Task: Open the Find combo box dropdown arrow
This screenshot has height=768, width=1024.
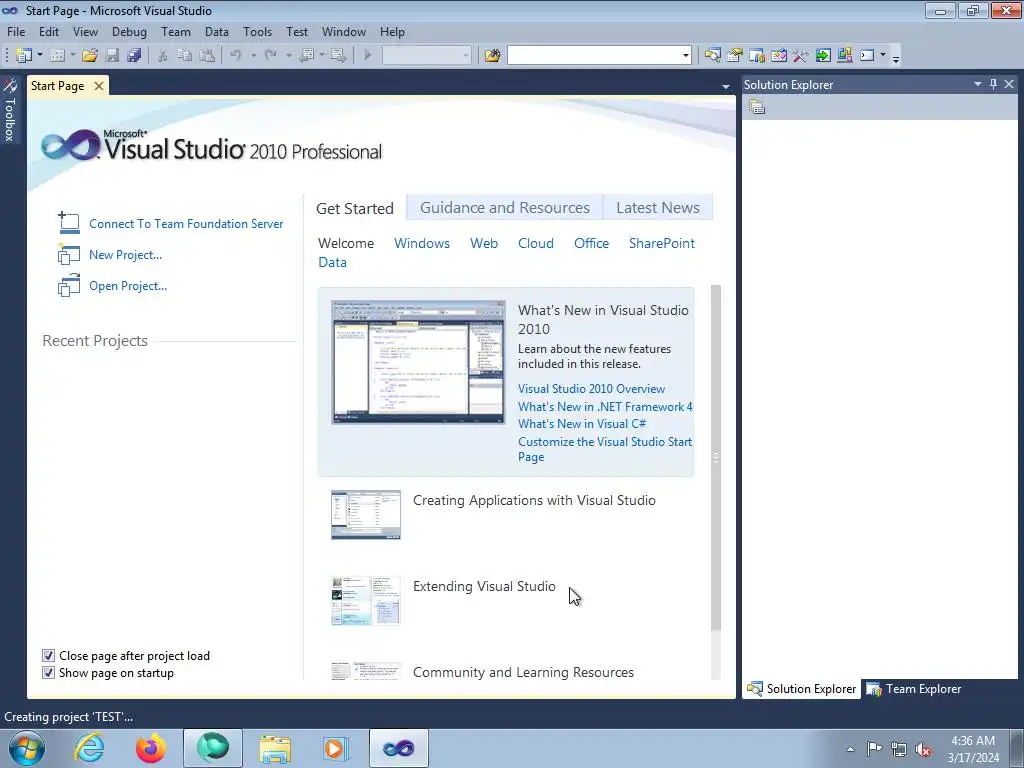Action: pos(685,56)
